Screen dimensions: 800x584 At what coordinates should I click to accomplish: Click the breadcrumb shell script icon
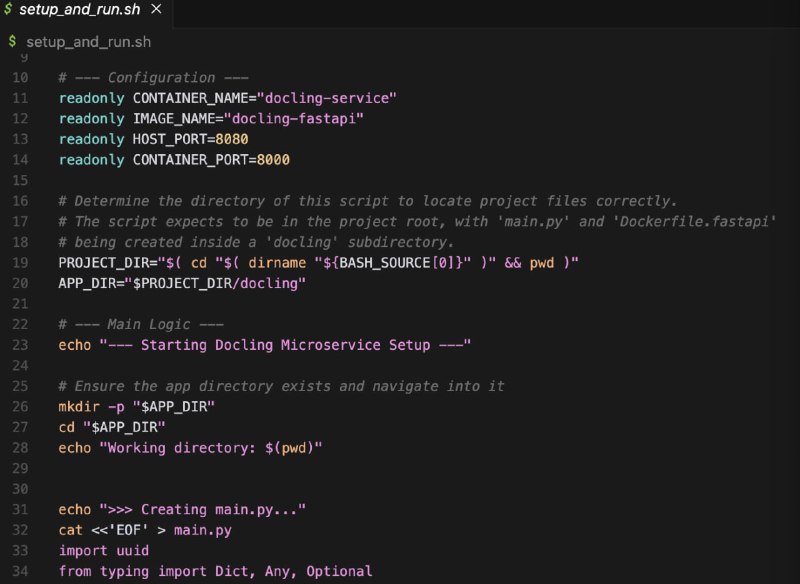13,41
